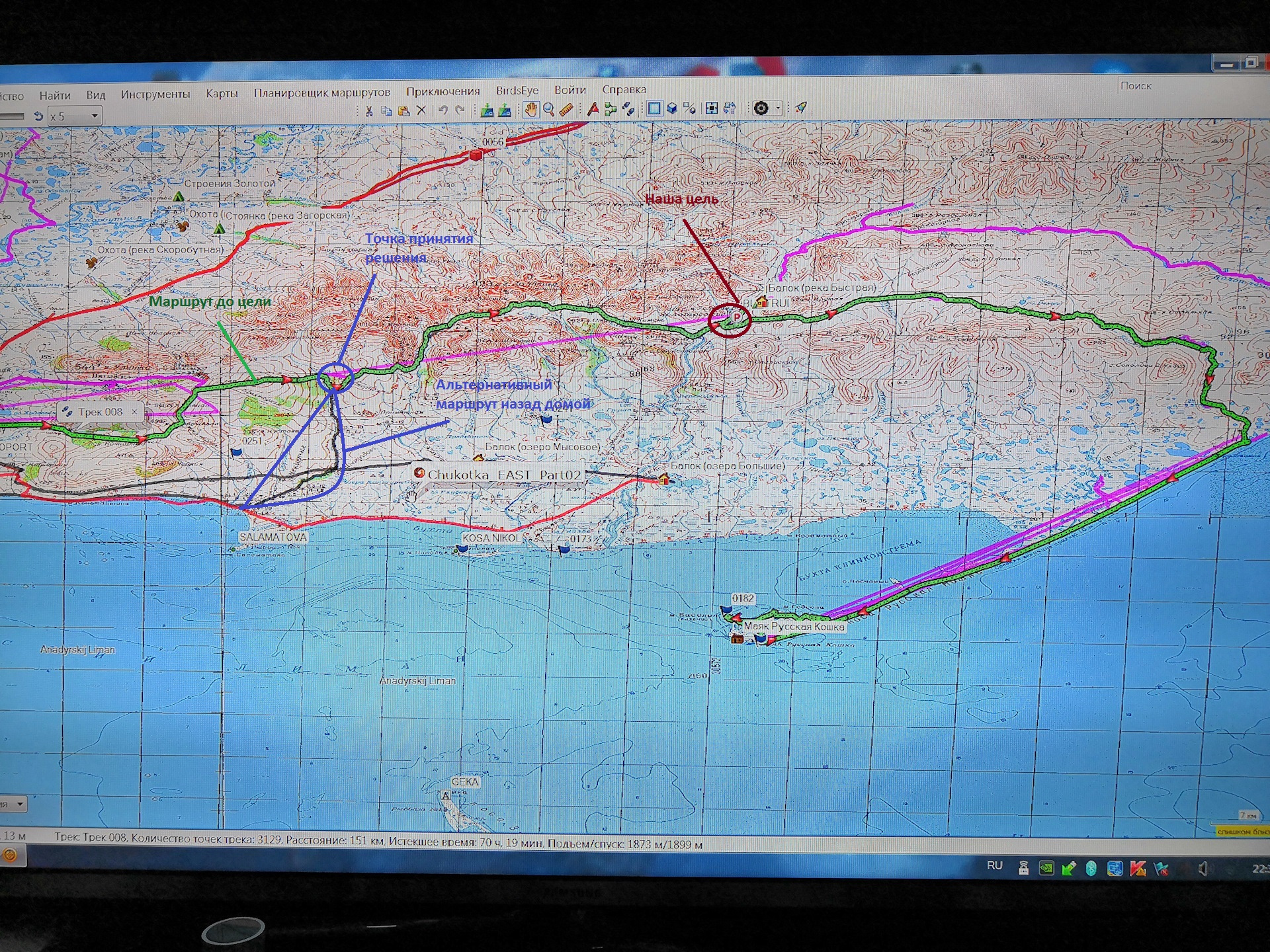Screen dimensions: 1270x952
Task: Click the Строения Золотой tent waypoint
Action: [178, 196]
